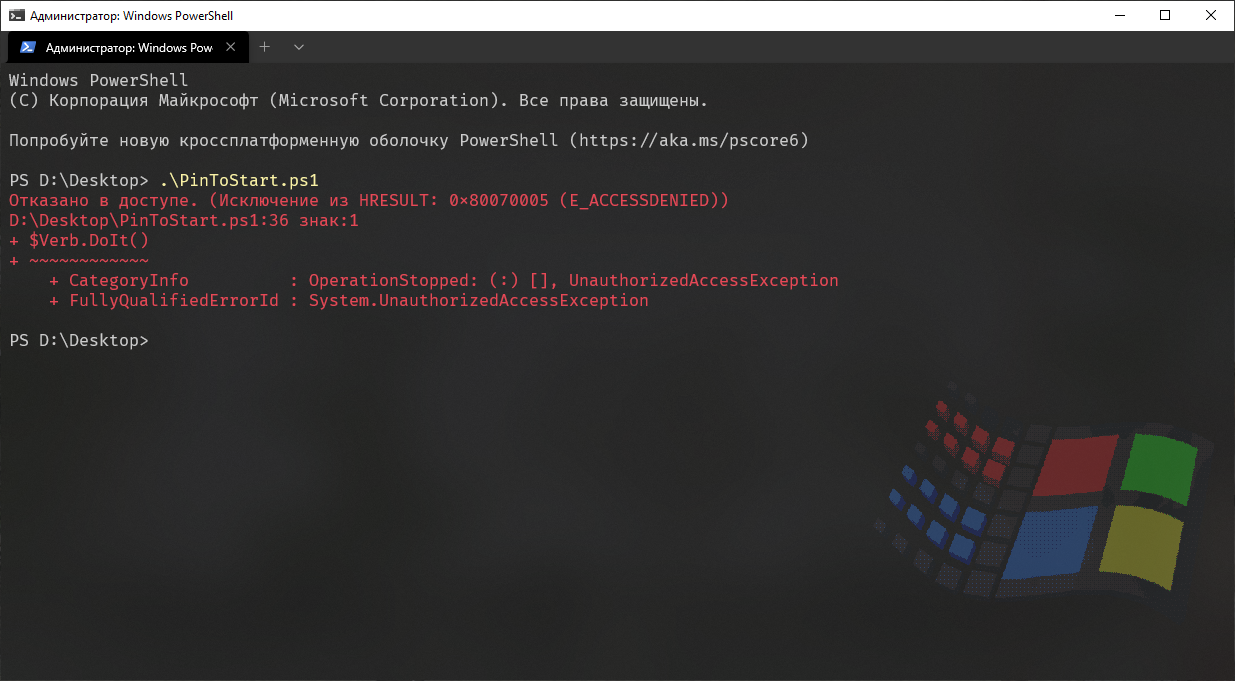Click the $Verb.DoIt() error line

pyautogui.click(x=79, y=241)
